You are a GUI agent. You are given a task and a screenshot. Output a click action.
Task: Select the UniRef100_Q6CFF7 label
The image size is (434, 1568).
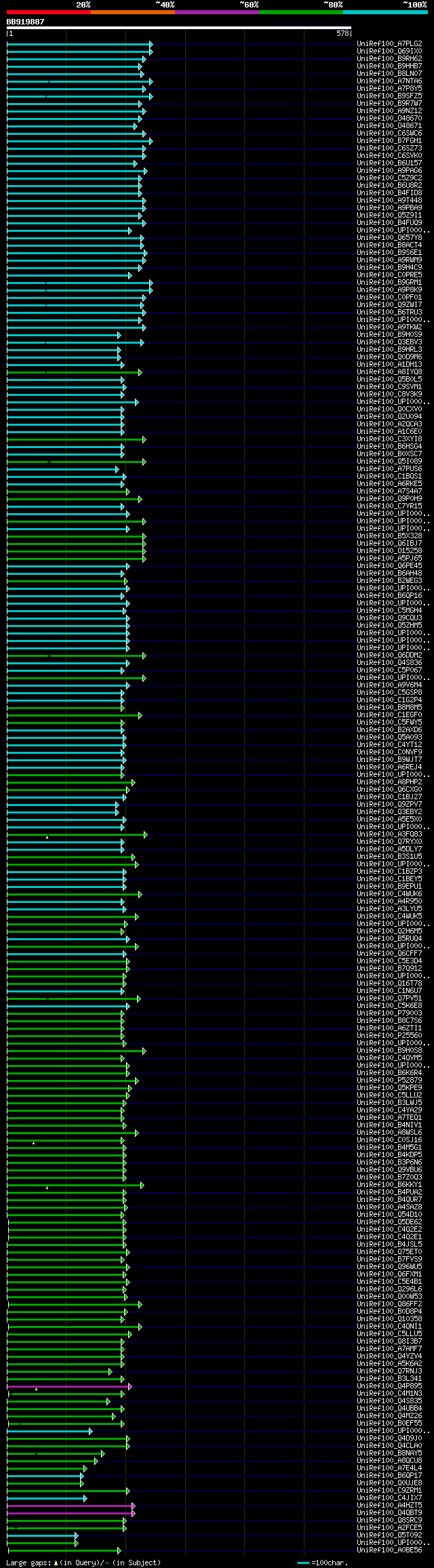click(389, 954)
